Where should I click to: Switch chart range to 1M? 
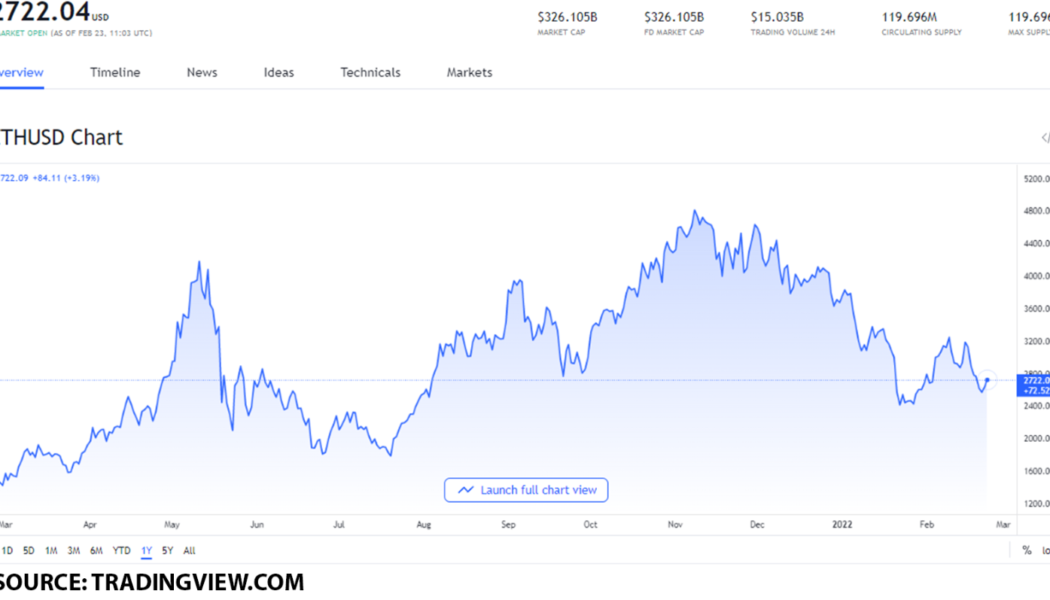51,551
